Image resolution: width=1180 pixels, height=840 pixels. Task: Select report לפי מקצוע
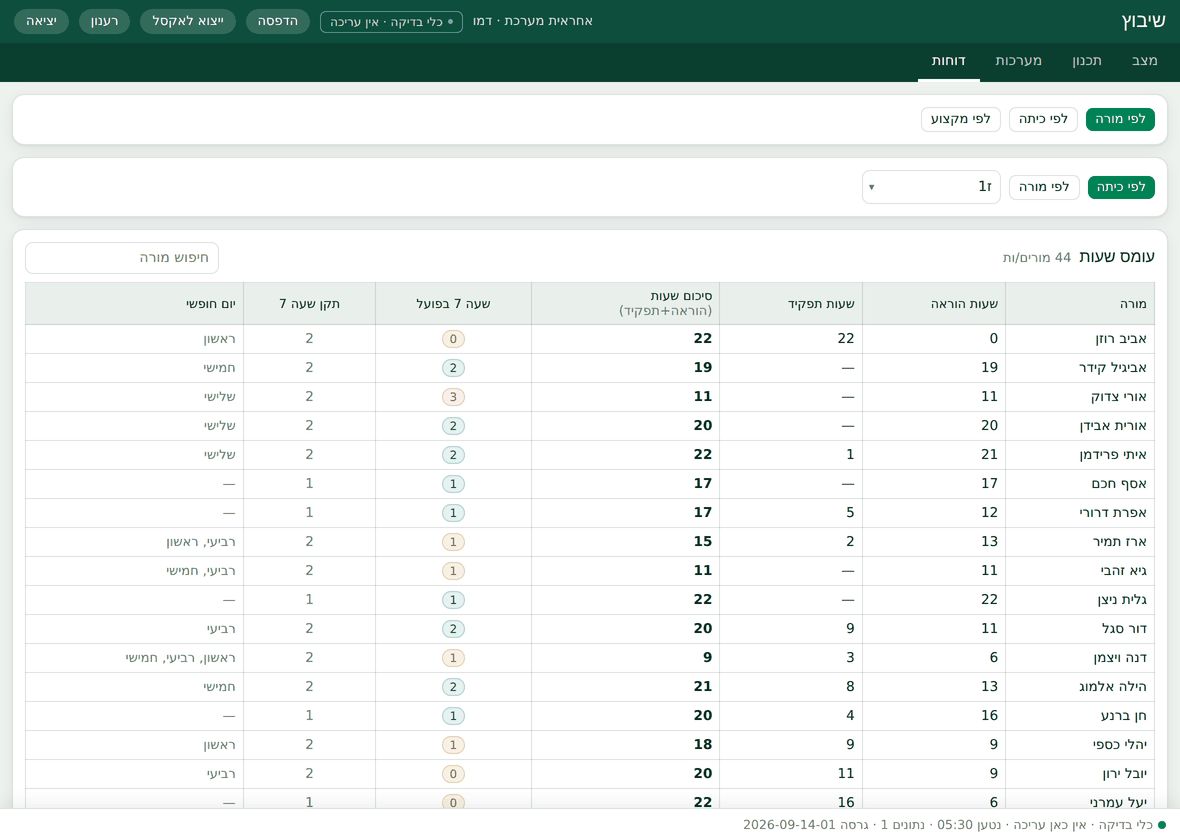pyautogui.click(x=960, y=119)
